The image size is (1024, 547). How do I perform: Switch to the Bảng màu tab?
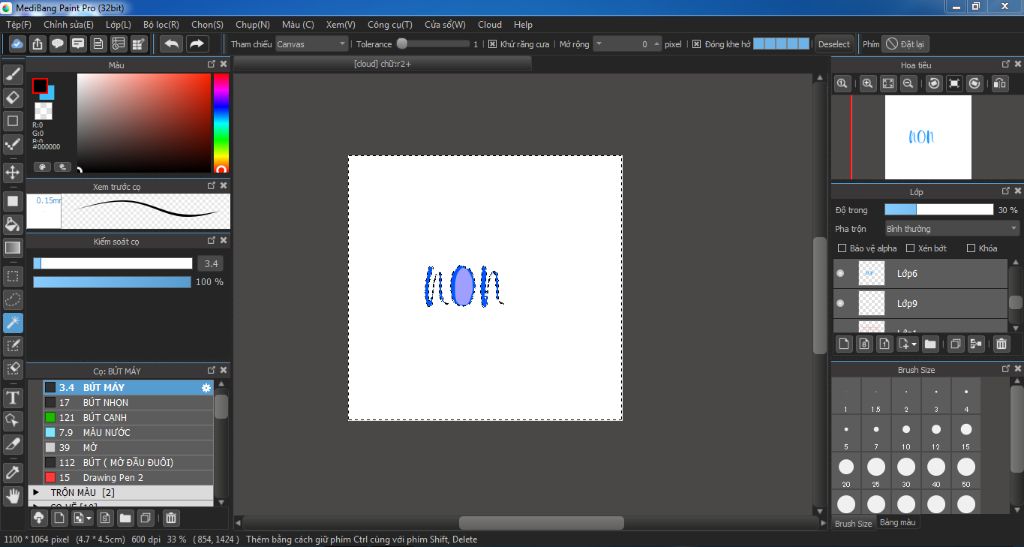click(897, 522)
